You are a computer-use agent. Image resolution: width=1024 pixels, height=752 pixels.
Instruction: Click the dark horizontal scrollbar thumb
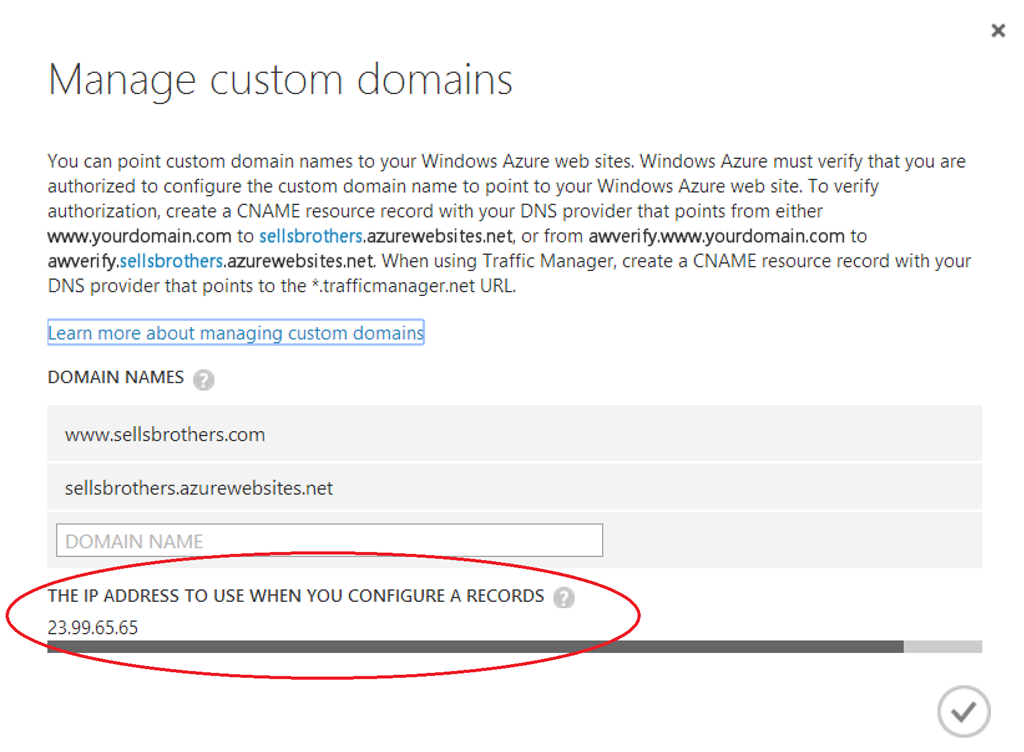click(475, 646)
